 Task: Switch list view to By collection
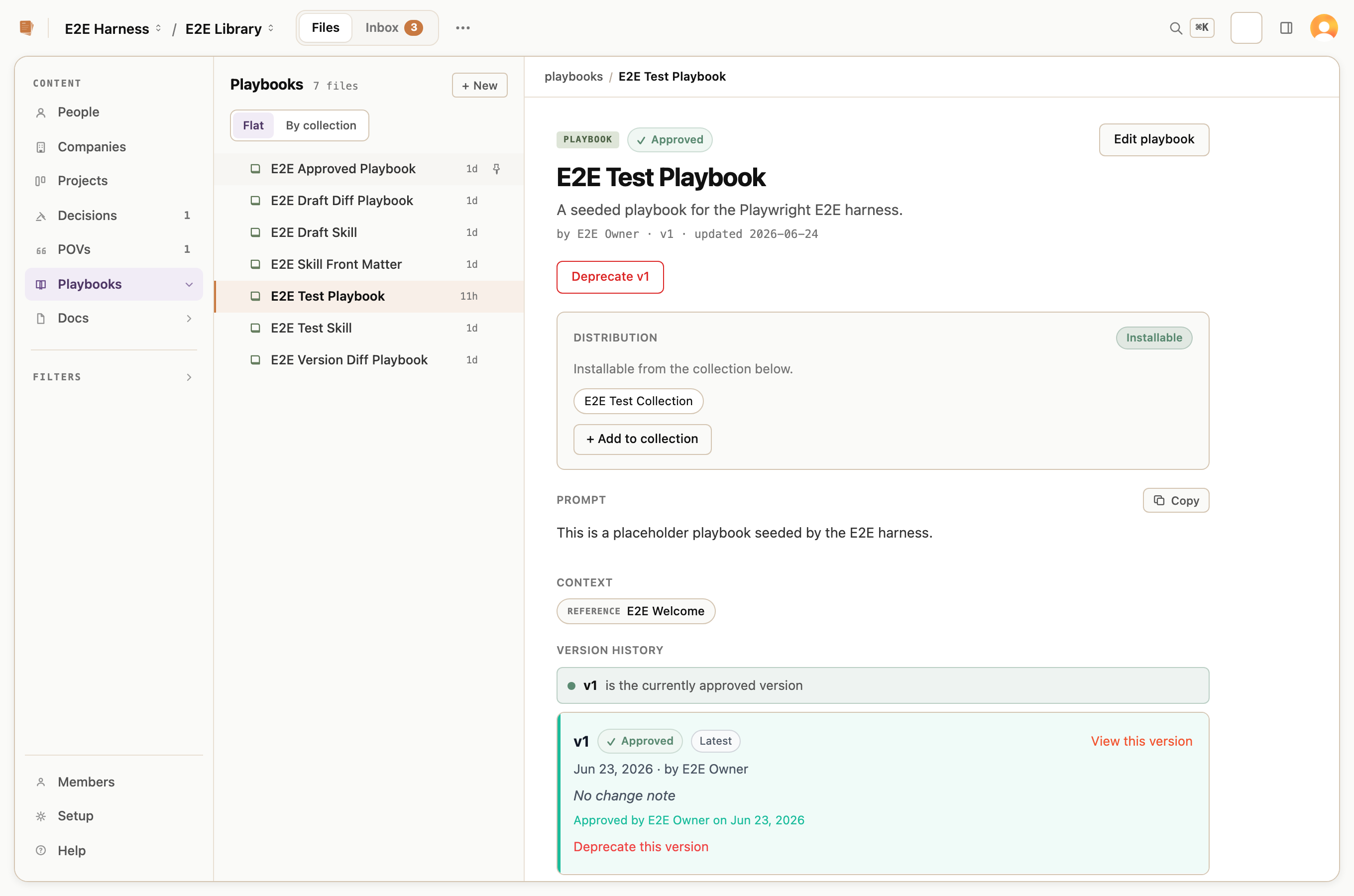pyautogui.click(x=321, y=125)
